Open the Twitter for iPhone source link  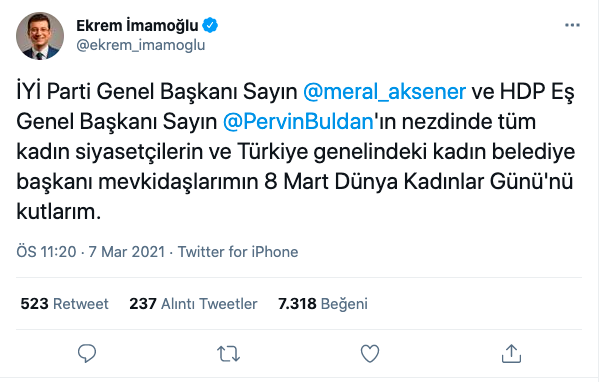238,252
